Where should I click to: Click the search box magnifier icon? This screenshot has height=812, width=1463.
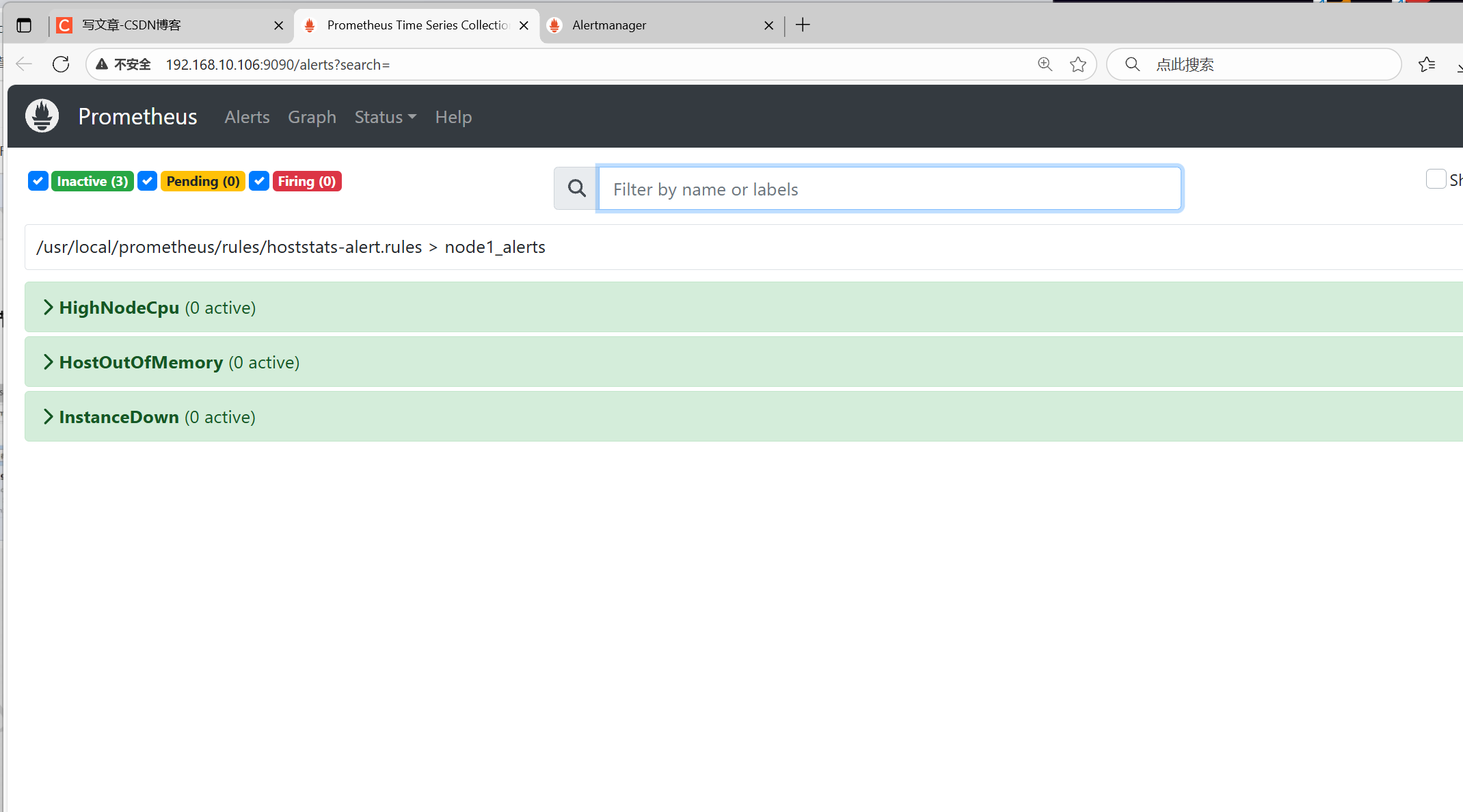point(1132,64)
